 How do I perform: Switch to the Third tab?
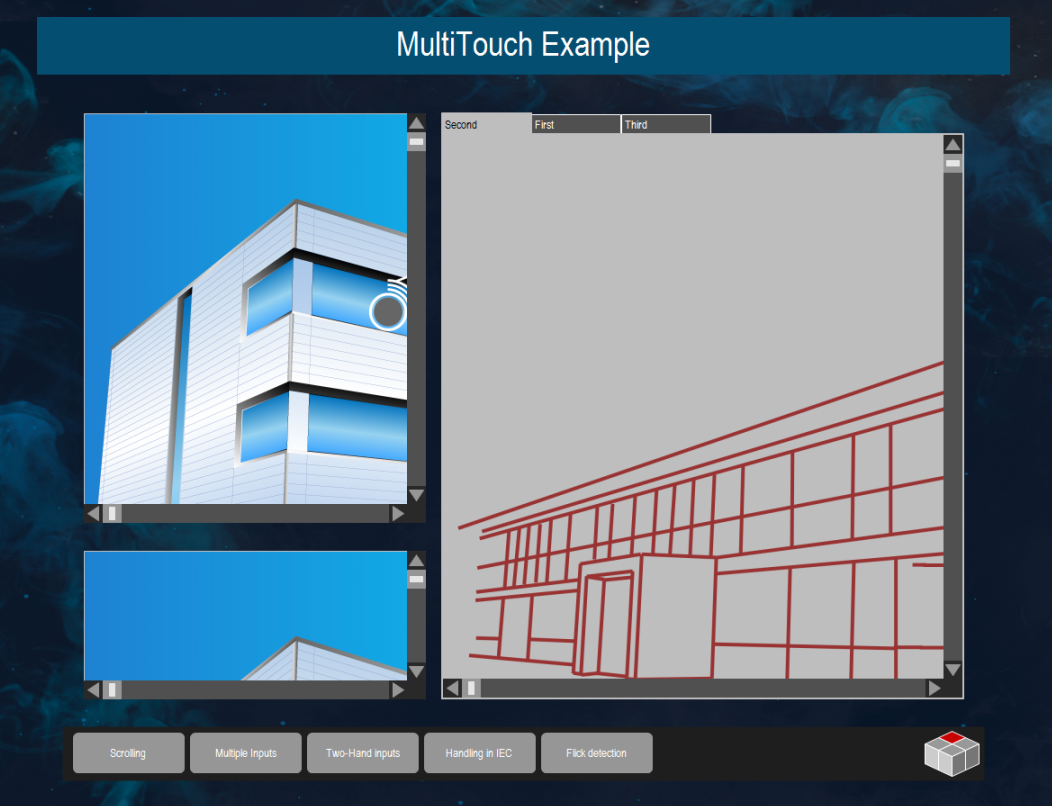[x=665, y=124]
